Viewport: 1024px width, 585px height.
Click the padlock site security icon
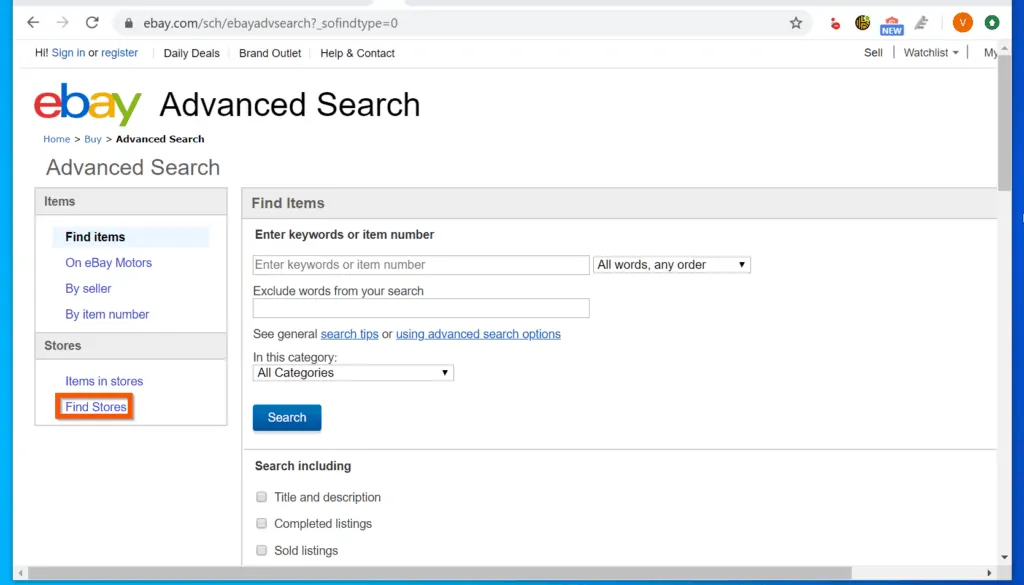coord(129,24)
